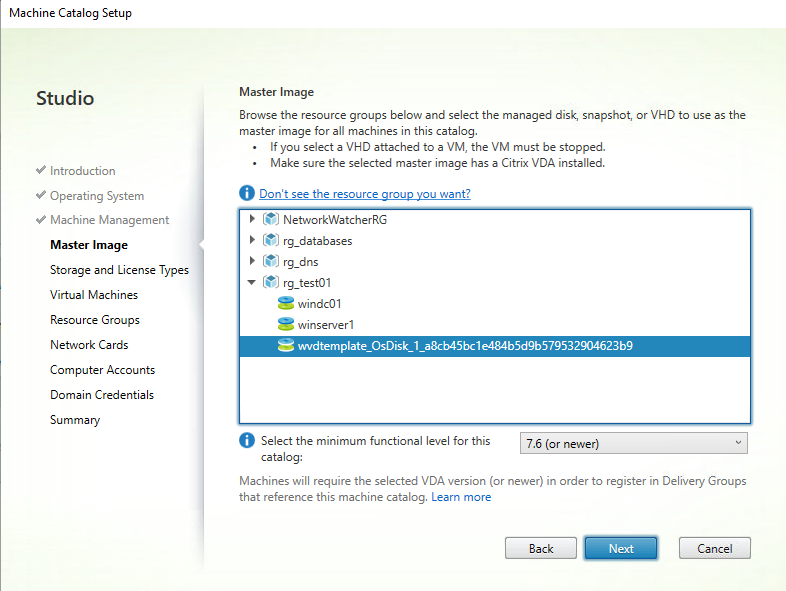The image size is (786, 591).
Task: Click the rg_test01 resource group cube icon
Action: tap(271, 282)
